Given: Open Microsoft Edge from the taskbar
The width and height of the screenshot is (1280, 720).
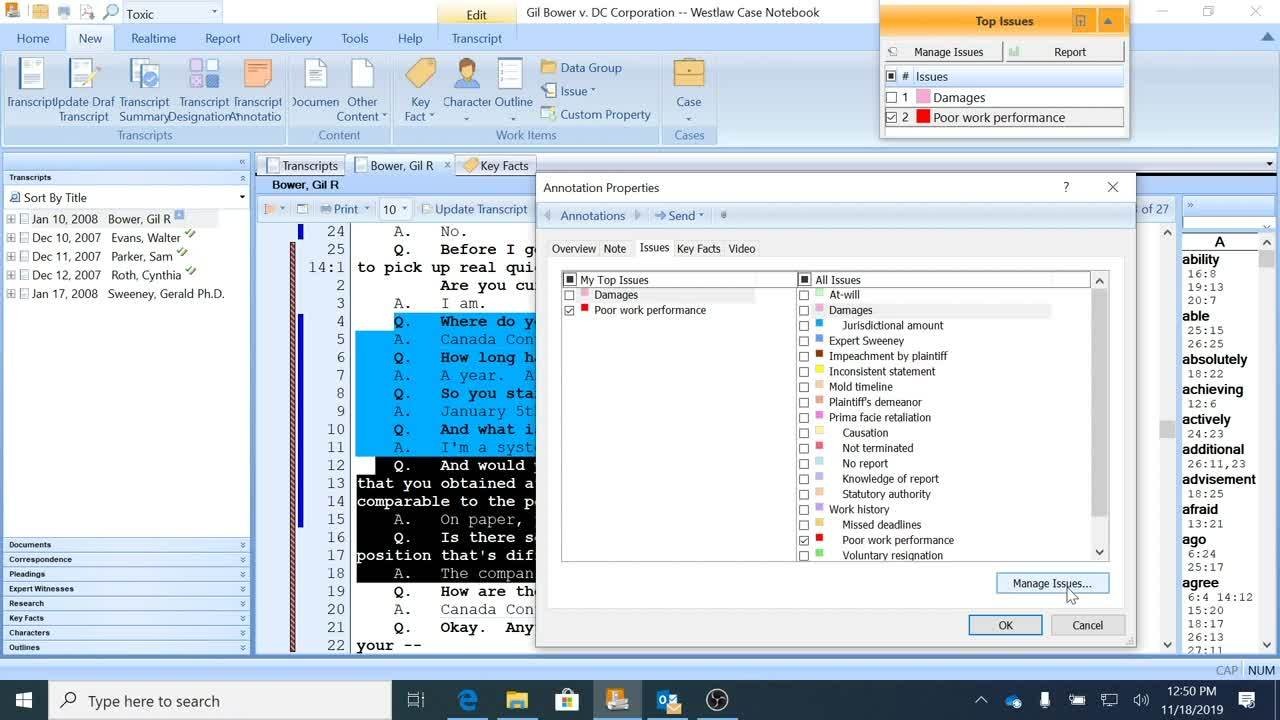Looking at the screenshot, I should pos(467,700).
